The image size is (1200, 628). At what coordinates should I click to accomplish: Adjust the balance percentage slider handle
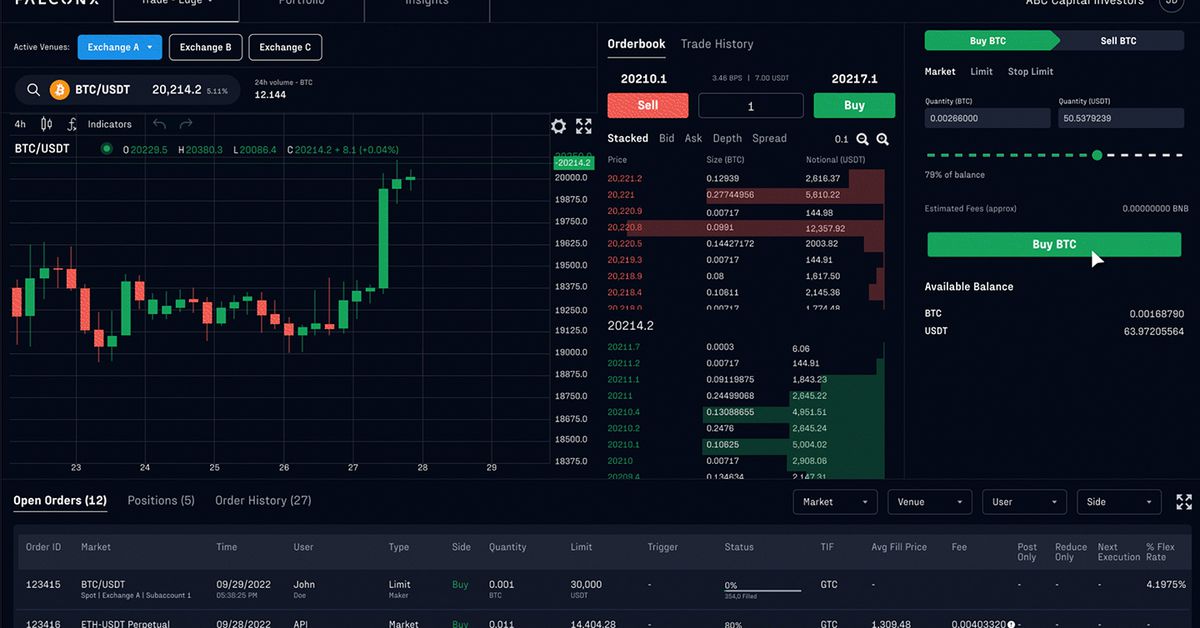coord(1097,155)
